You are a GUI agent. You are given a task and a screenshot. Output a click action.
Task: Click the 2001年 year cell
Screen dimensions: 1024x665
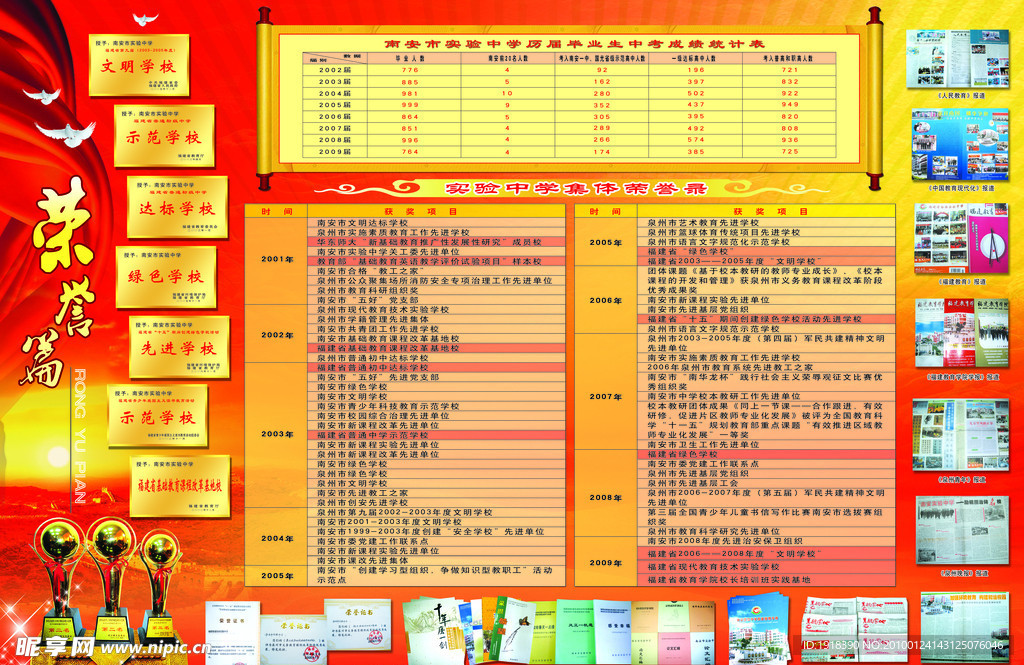276,259
